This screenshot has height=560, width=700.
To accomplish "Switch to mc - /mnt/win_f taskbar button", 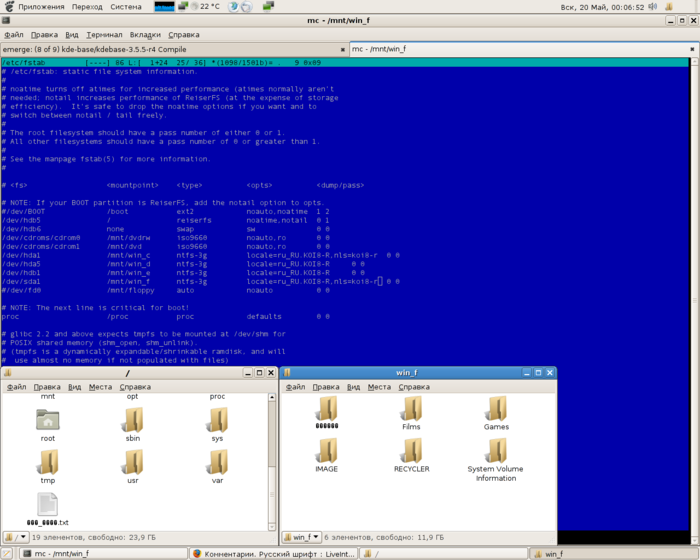I will tap(104, 554).
